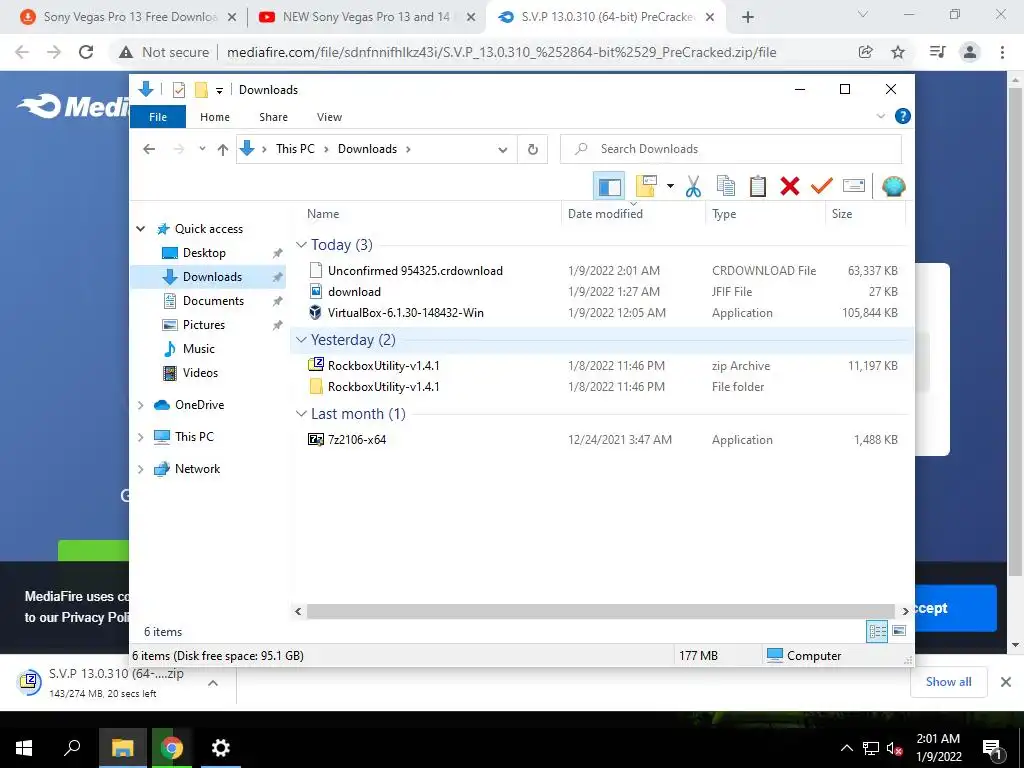Click the Search Downloads field
The width and height of the screenshot is (1024, 768).
point(731,149)
